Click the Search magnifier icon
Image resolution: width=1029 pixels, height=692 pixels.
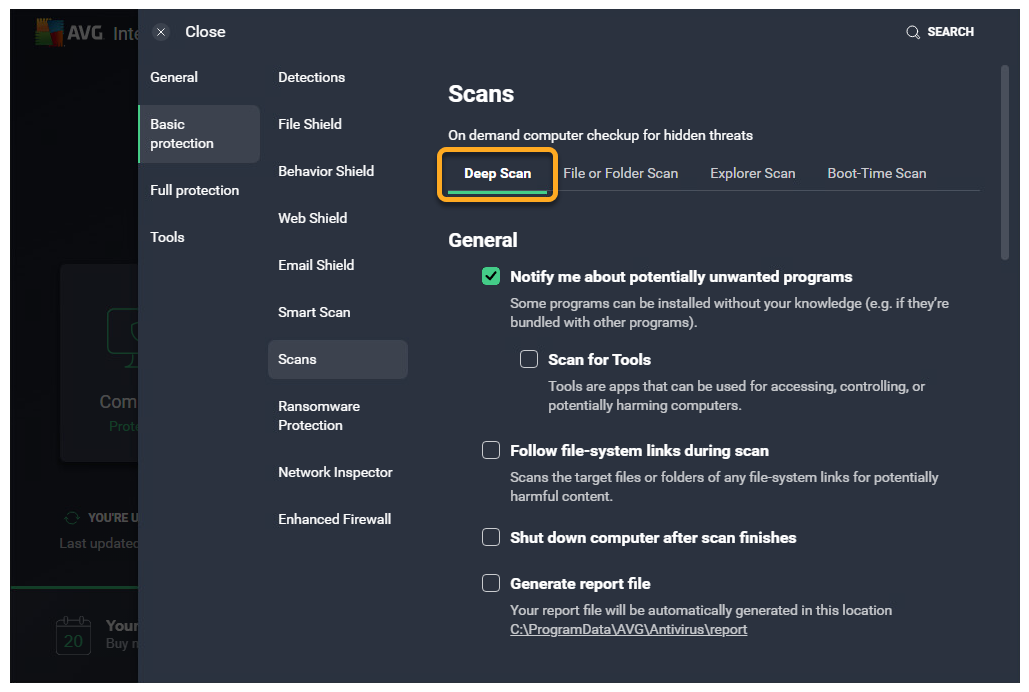pyautogui.click(x=912, y=32)
